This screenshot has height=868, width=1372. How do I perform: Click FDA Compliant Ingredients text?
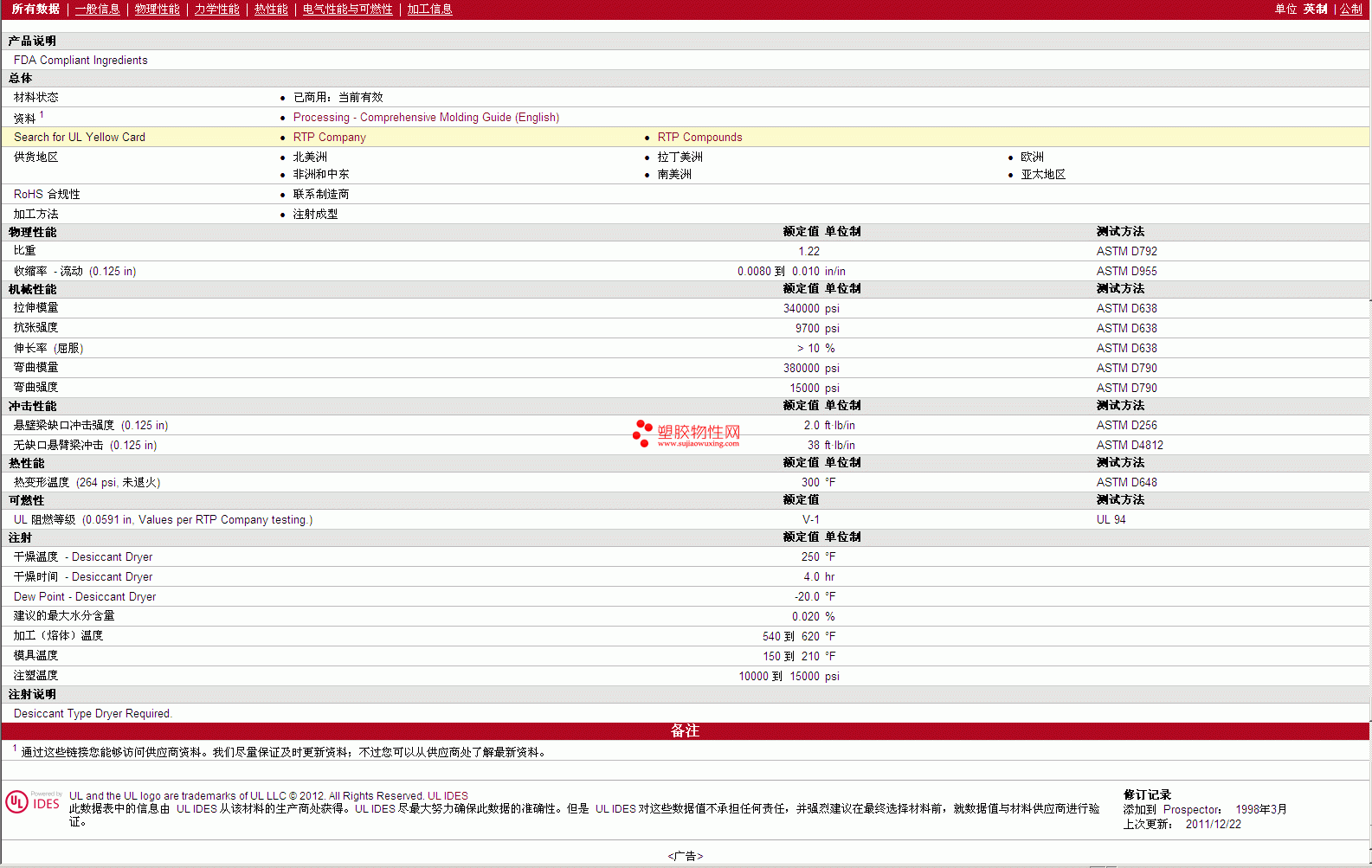tap(81, 61)
